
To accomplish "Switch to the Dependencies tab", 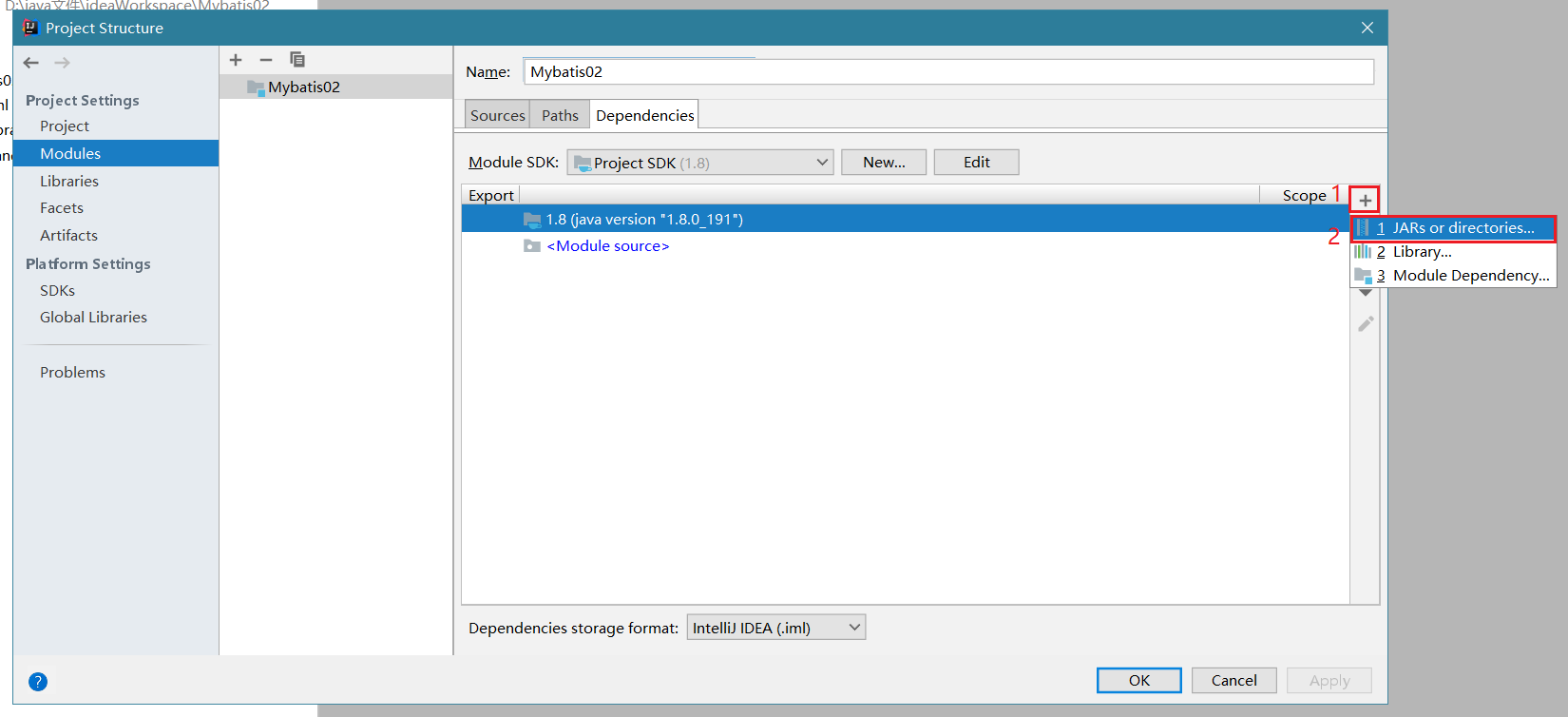I will (x=644, y=115).
